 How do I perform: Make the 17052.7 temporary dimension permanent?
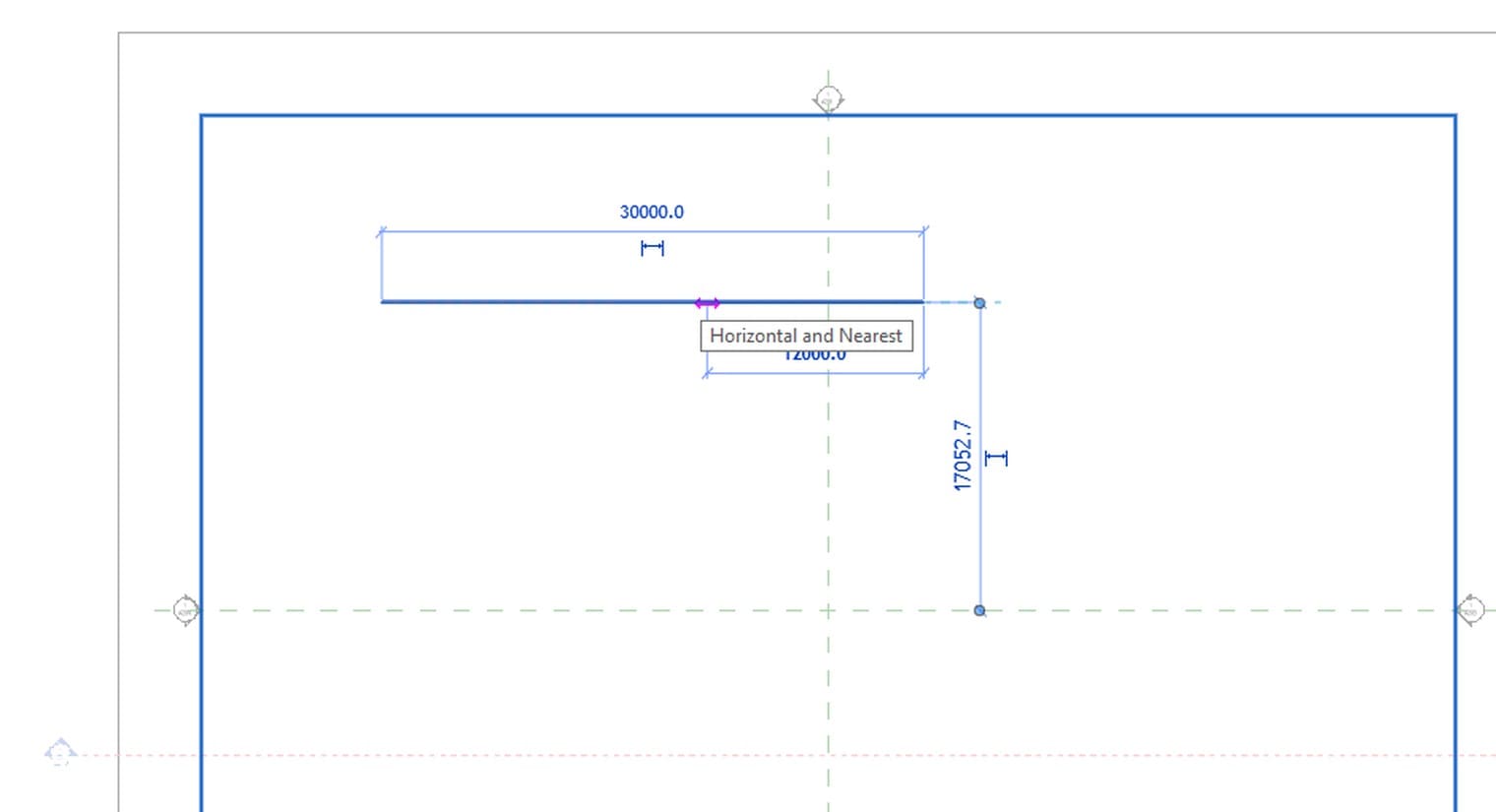[996, 458]
